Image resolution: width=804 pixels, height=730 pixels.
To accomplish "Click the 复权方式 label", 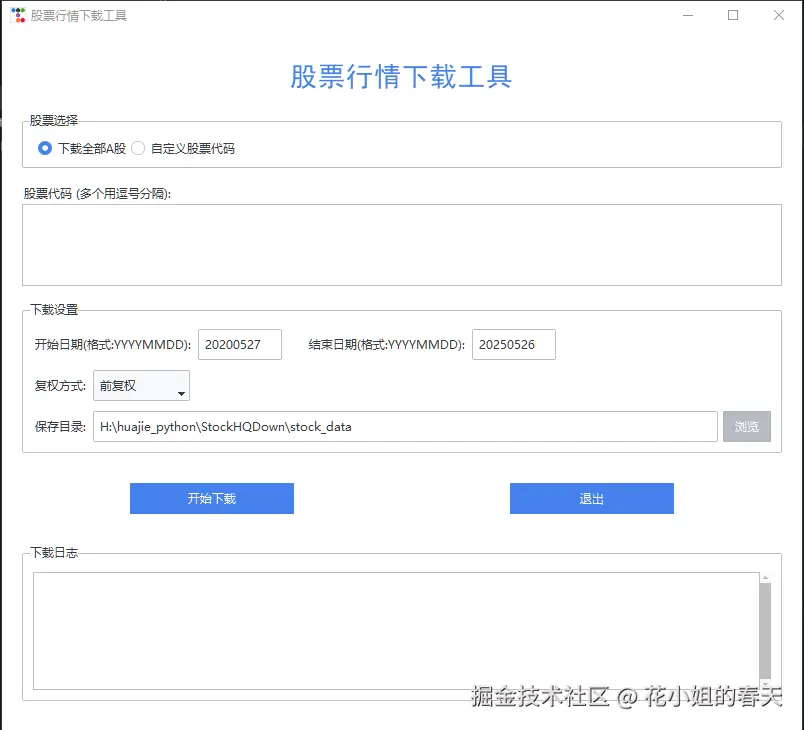I will [60, 386].
